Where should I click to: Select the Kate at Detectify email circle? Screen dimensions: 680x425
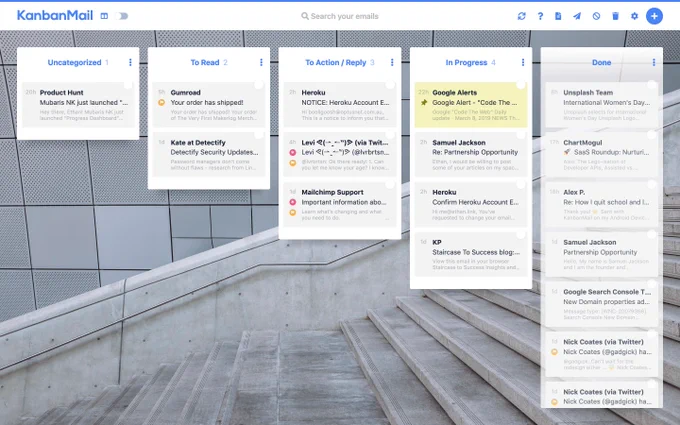click(258, 134)
